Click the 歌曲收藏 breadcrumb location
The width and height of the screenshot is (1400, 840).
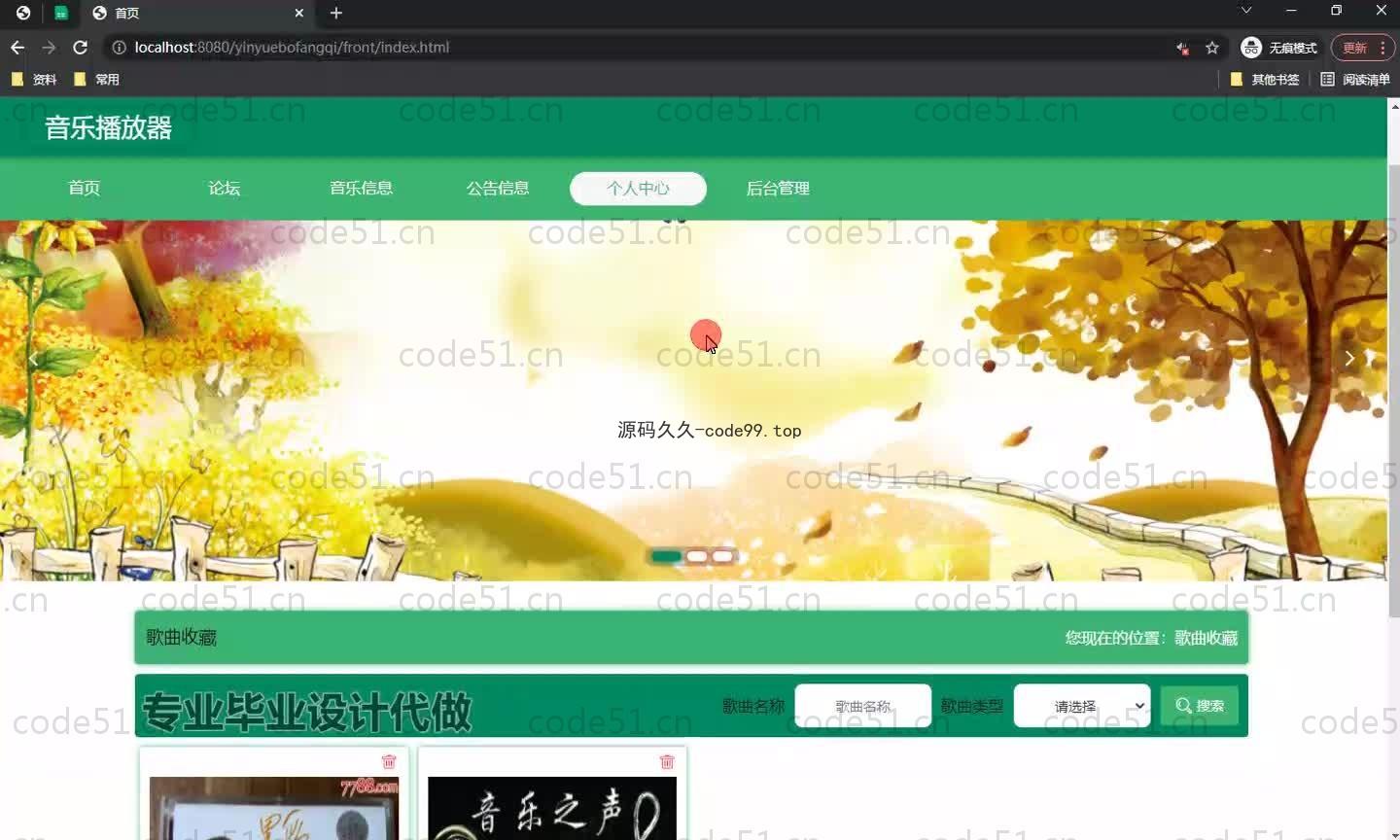[x=1207, y=638]
